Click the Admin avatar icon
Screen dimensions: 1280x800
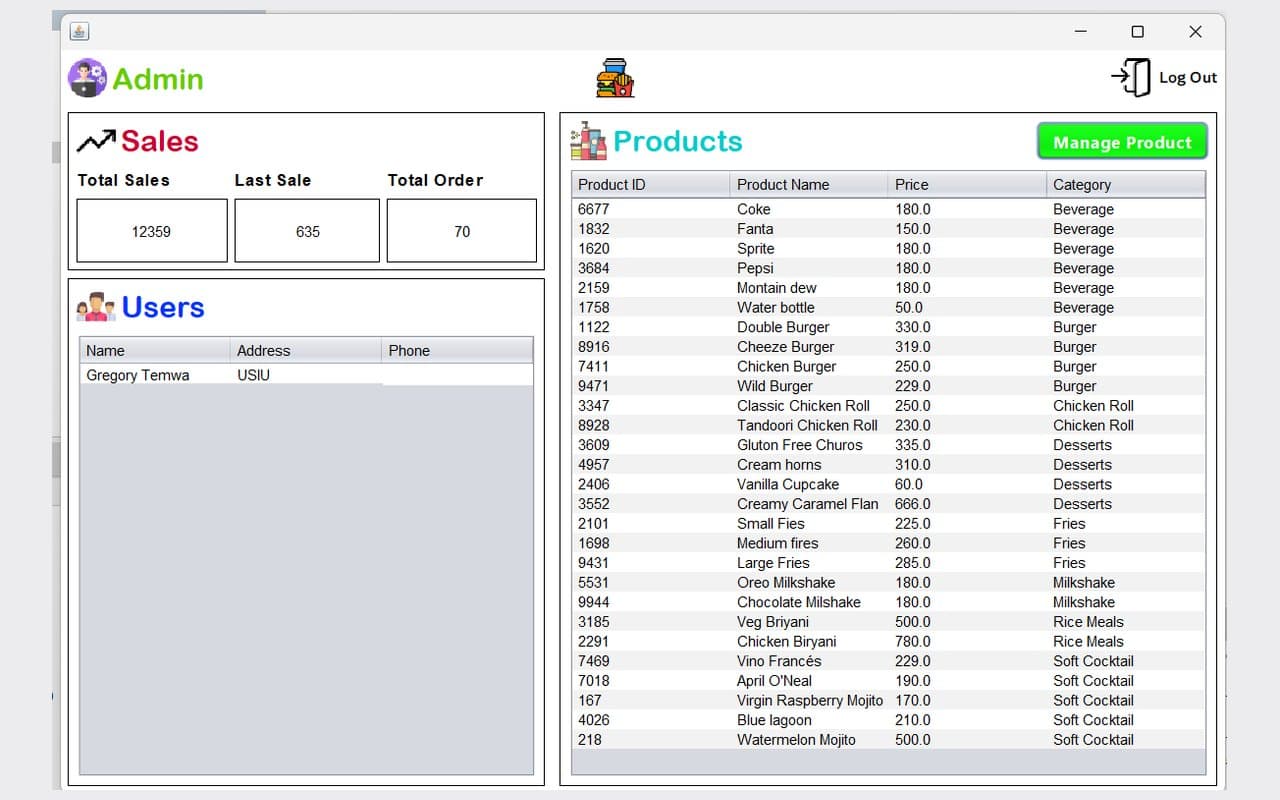coord(87,78)
